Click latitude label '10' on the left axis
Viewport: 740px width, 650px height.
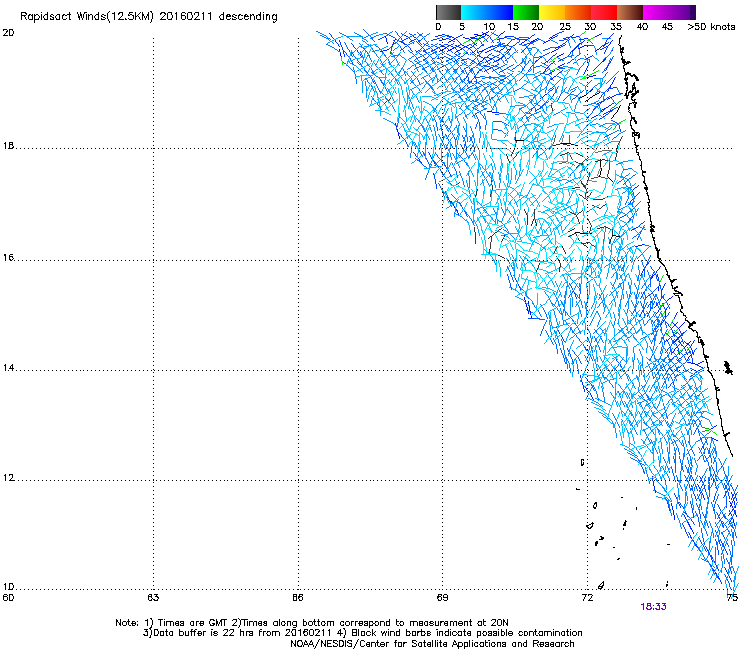point(8,587)
